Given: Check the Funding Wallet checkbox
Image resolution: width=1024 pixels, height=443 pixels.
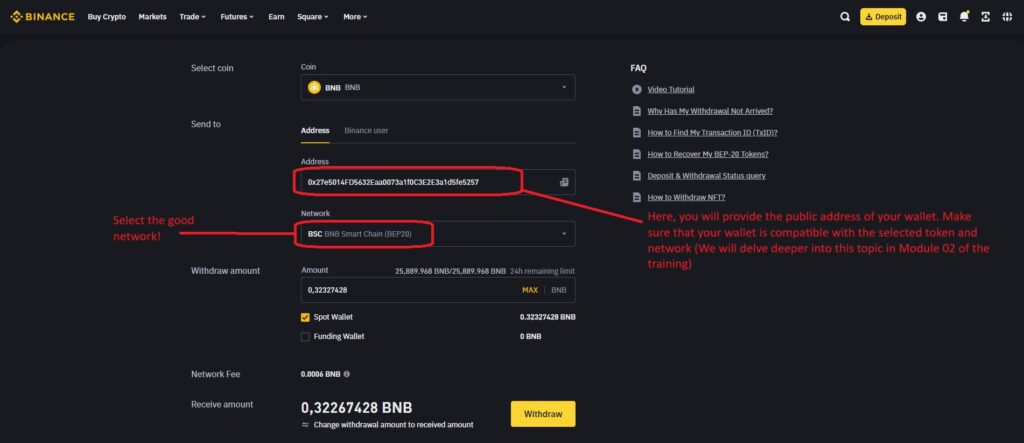Looking at the screenshot, I should [305, 337].
